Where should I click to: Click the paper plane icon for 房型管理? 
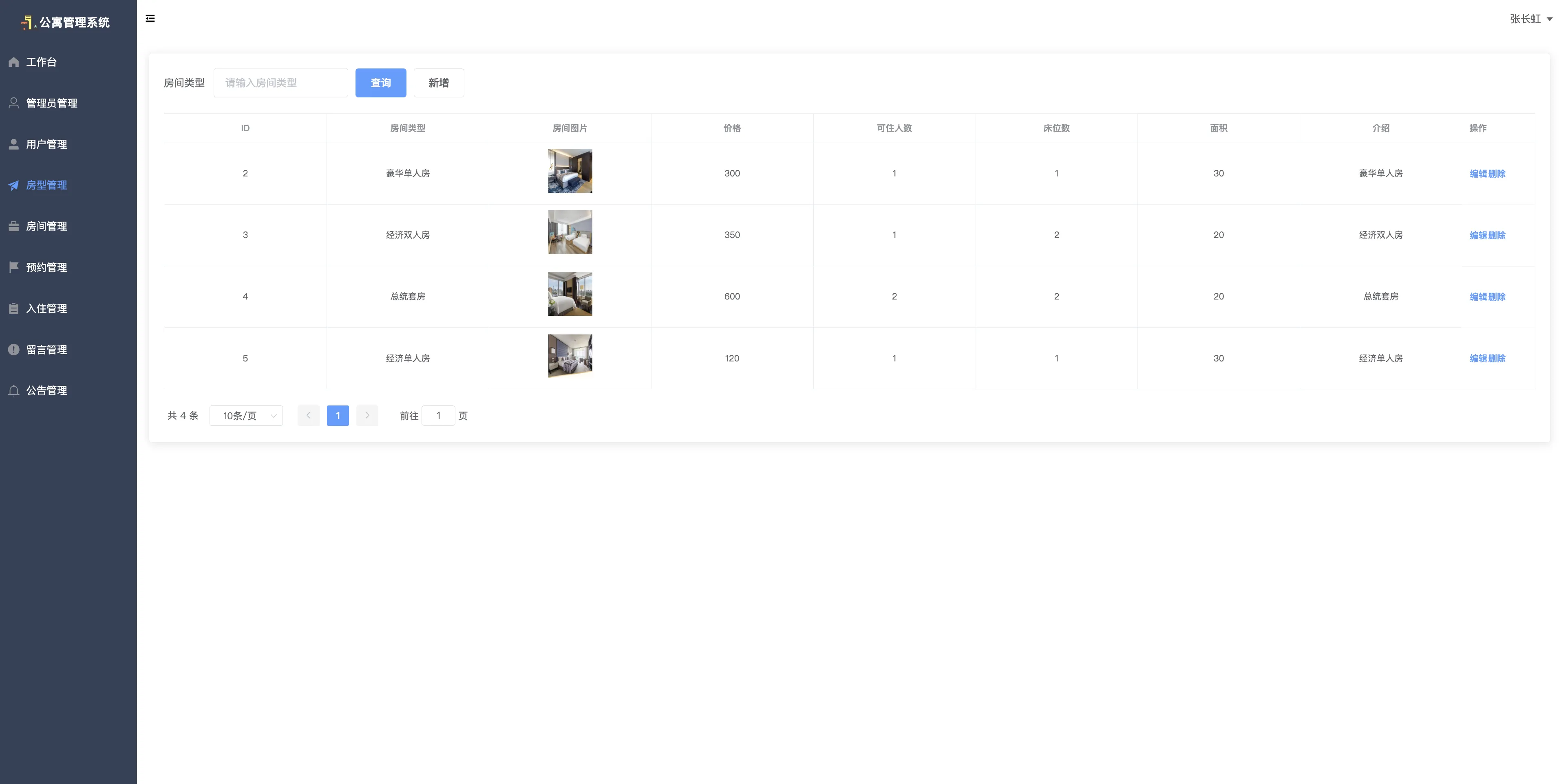[14, 185]
